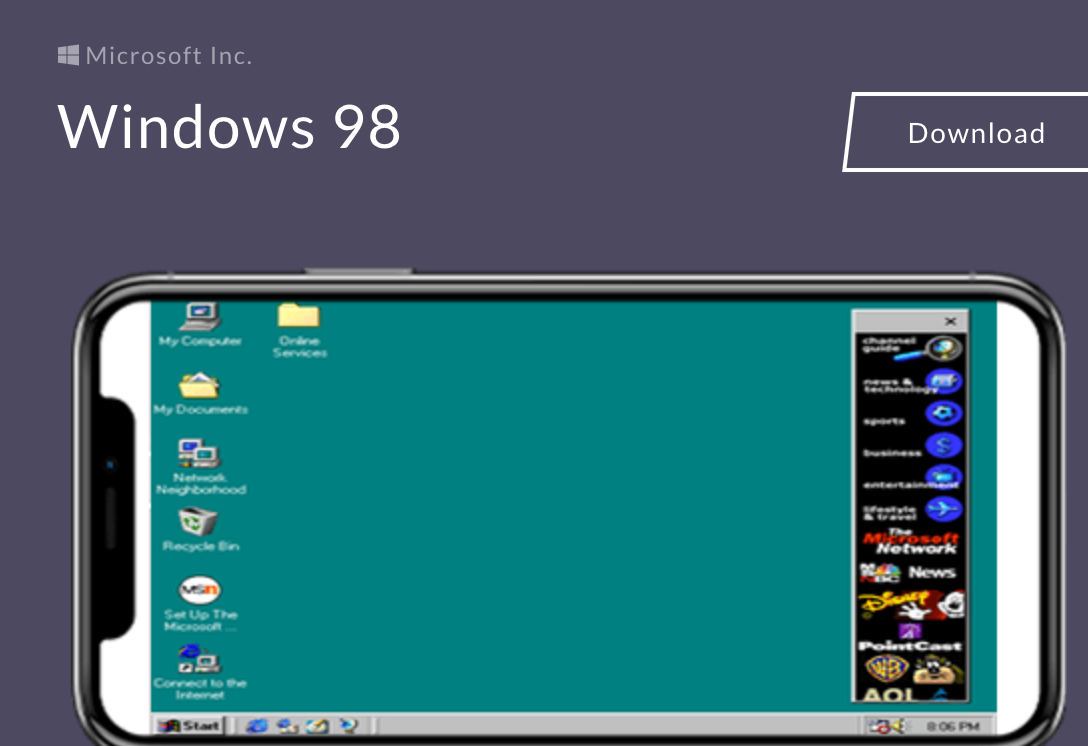Open the My Computer desktop icon
The height and width of the screenshot is (746, 1088).
pyautogui.click(x=200, y=325)
